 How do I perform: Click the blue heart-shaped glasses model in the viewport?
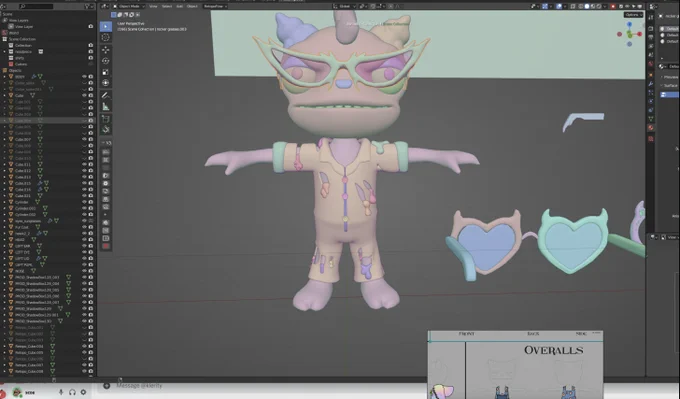[x=486, y=243]
